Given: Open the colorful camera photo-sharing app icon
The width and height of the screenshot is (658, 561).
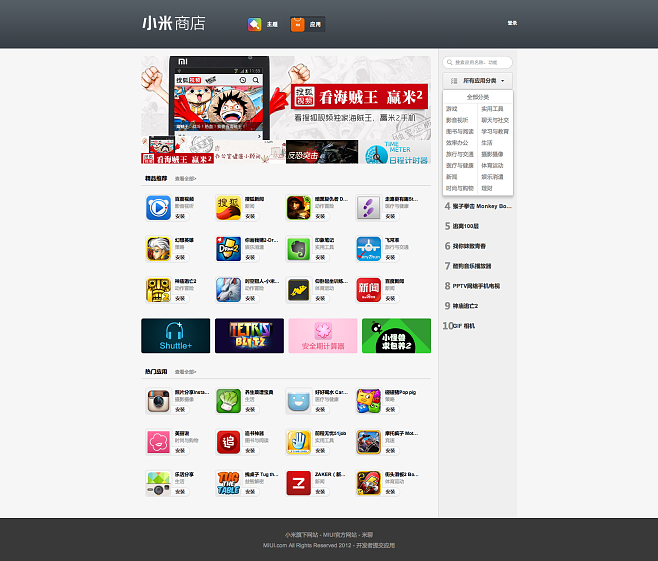Looking at the screenshot, I should tap(158, 483).
